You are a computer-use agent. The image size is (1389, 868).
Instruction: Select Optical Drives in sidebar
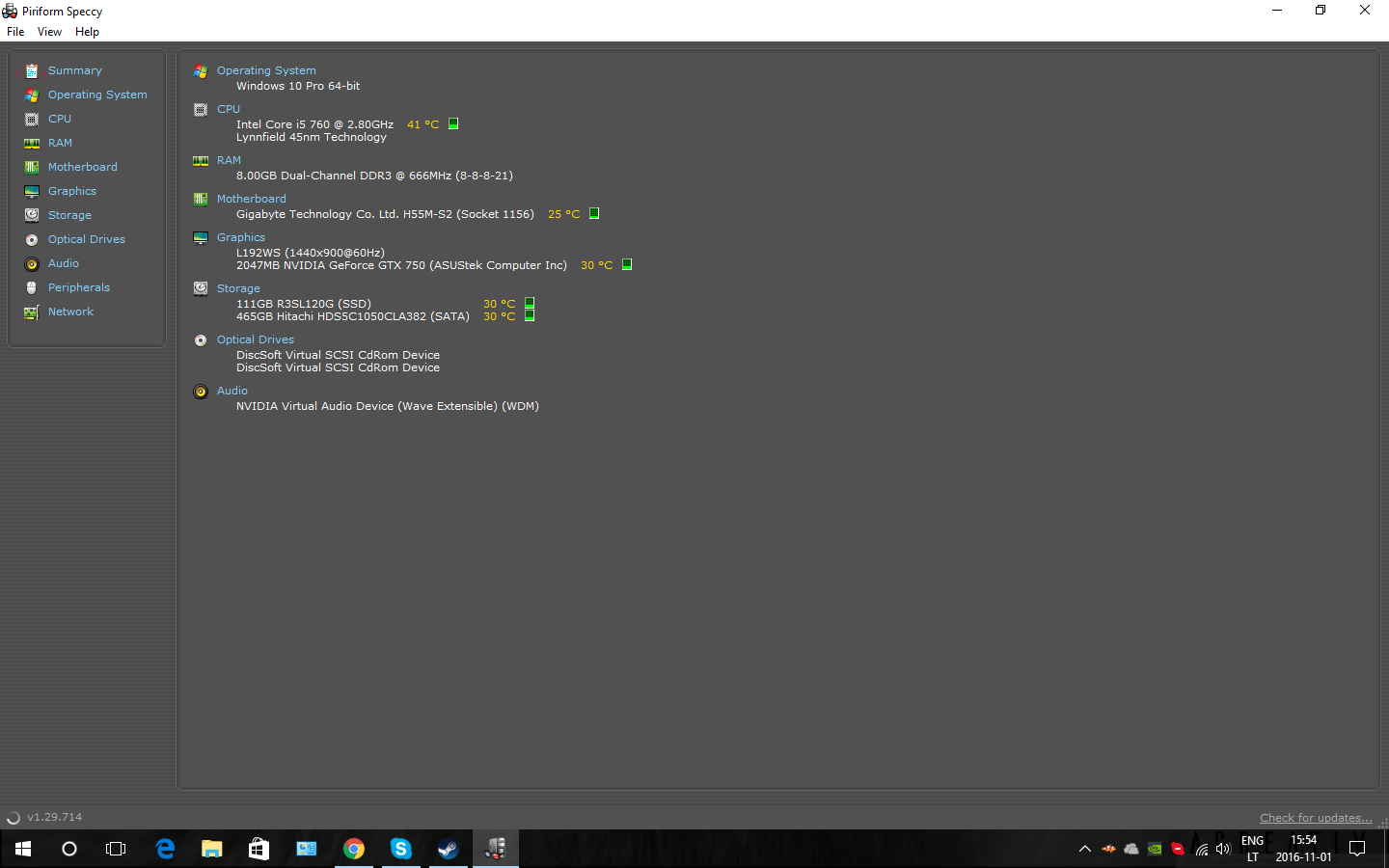pyautogui.click(x=87, y=239)
